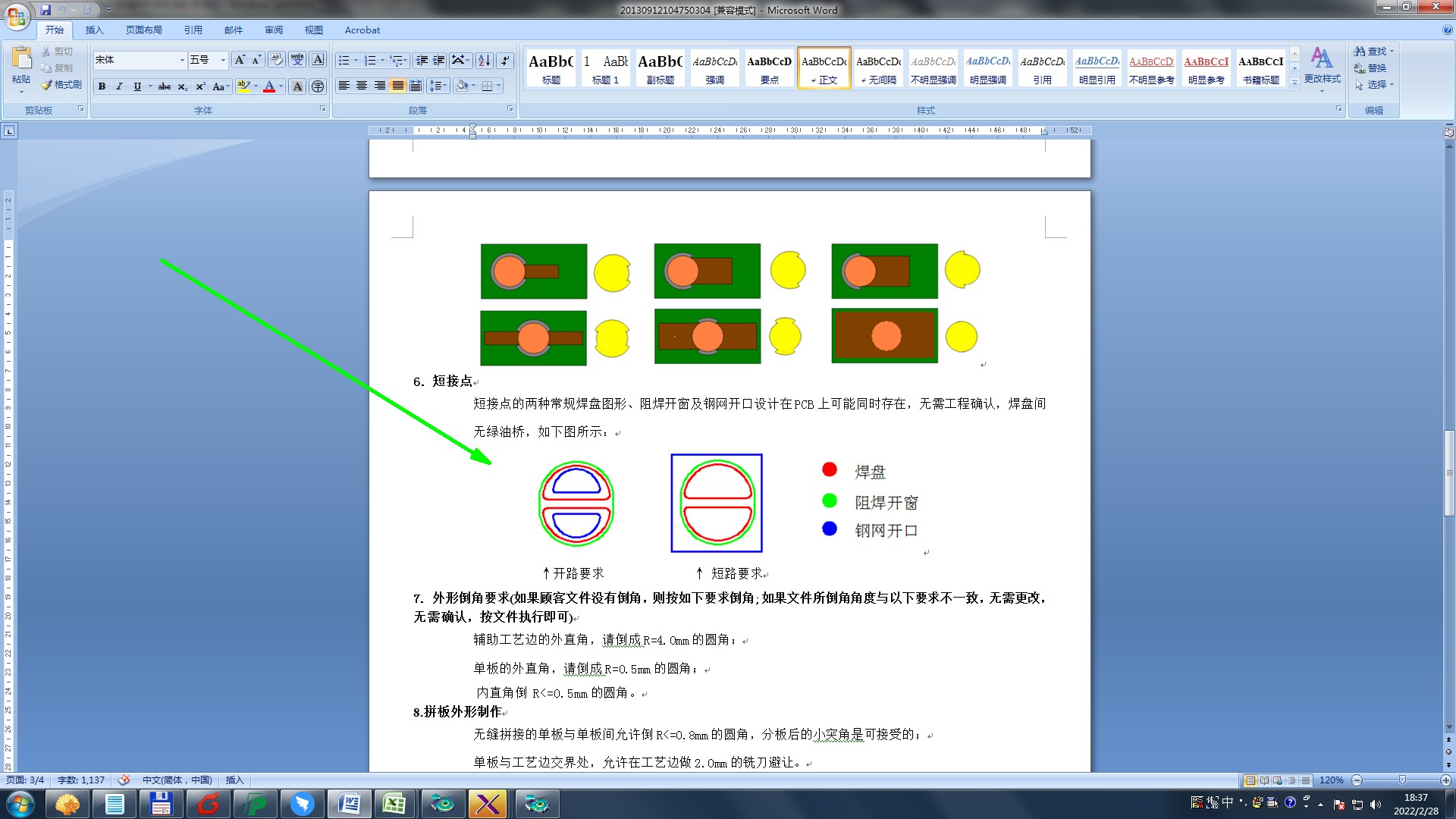Expand the font color dropdown arrow
This screenshot has width=1456, height=819.
281,86
